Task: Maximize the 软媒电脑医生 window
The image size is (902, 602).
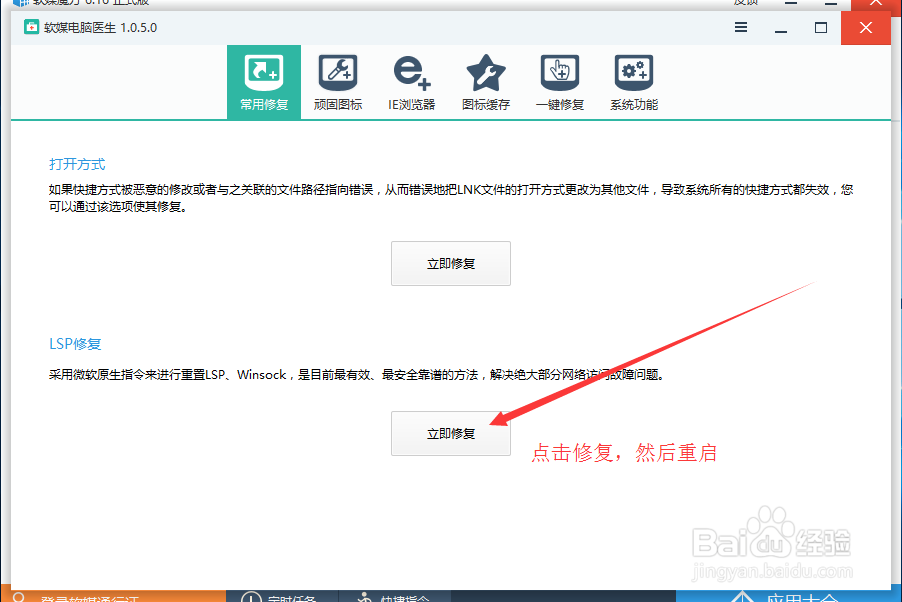Action: [x=821, y=28]
